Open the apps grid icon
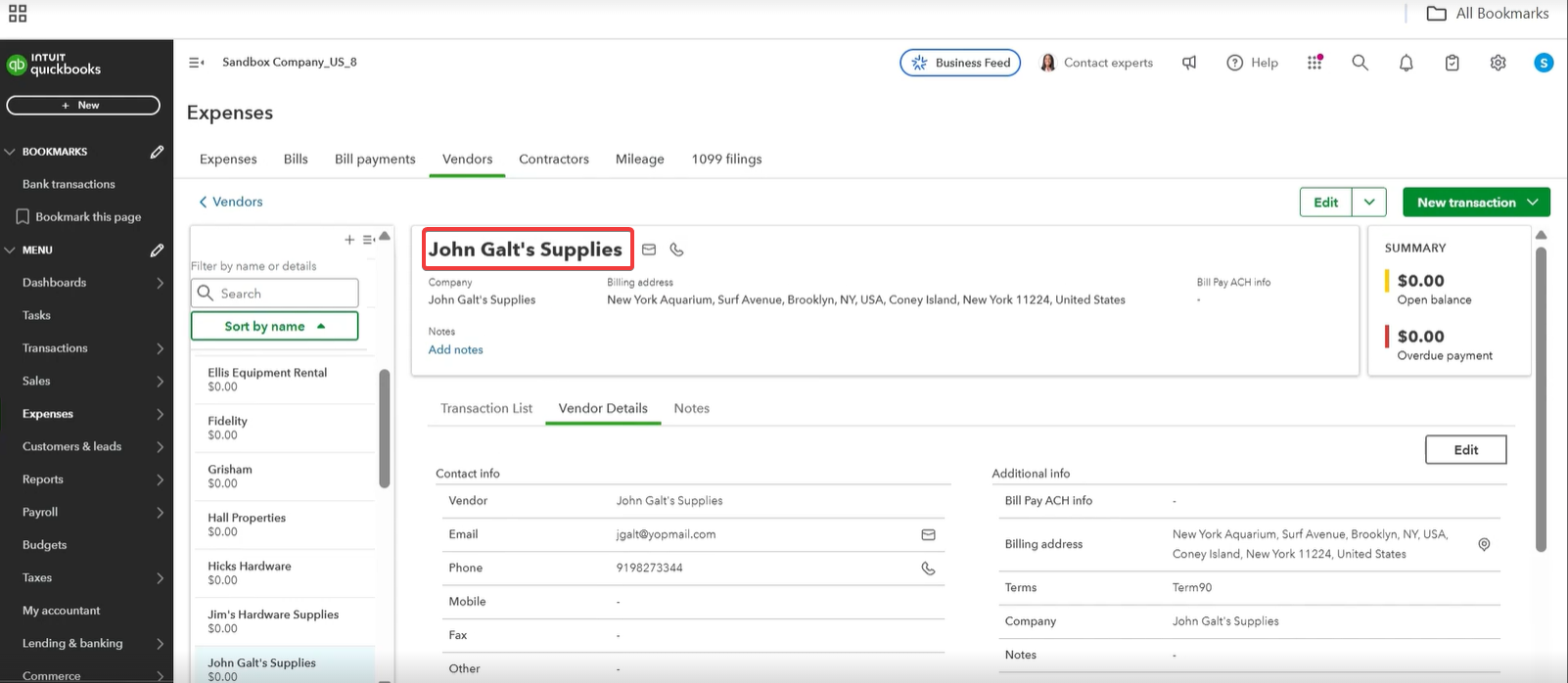Screen dimensions: 1568x683 coord(1314,63)
